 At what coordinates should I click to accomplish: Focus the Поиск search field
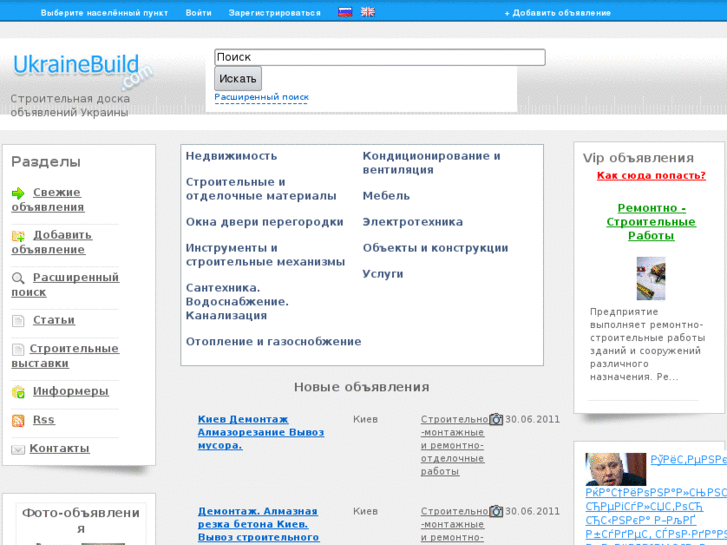(380, 58)
